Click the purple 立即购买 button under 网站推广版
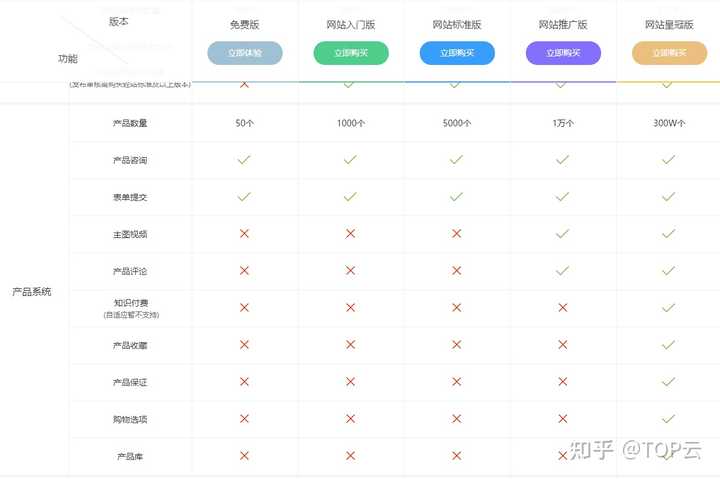 point(563,53)
